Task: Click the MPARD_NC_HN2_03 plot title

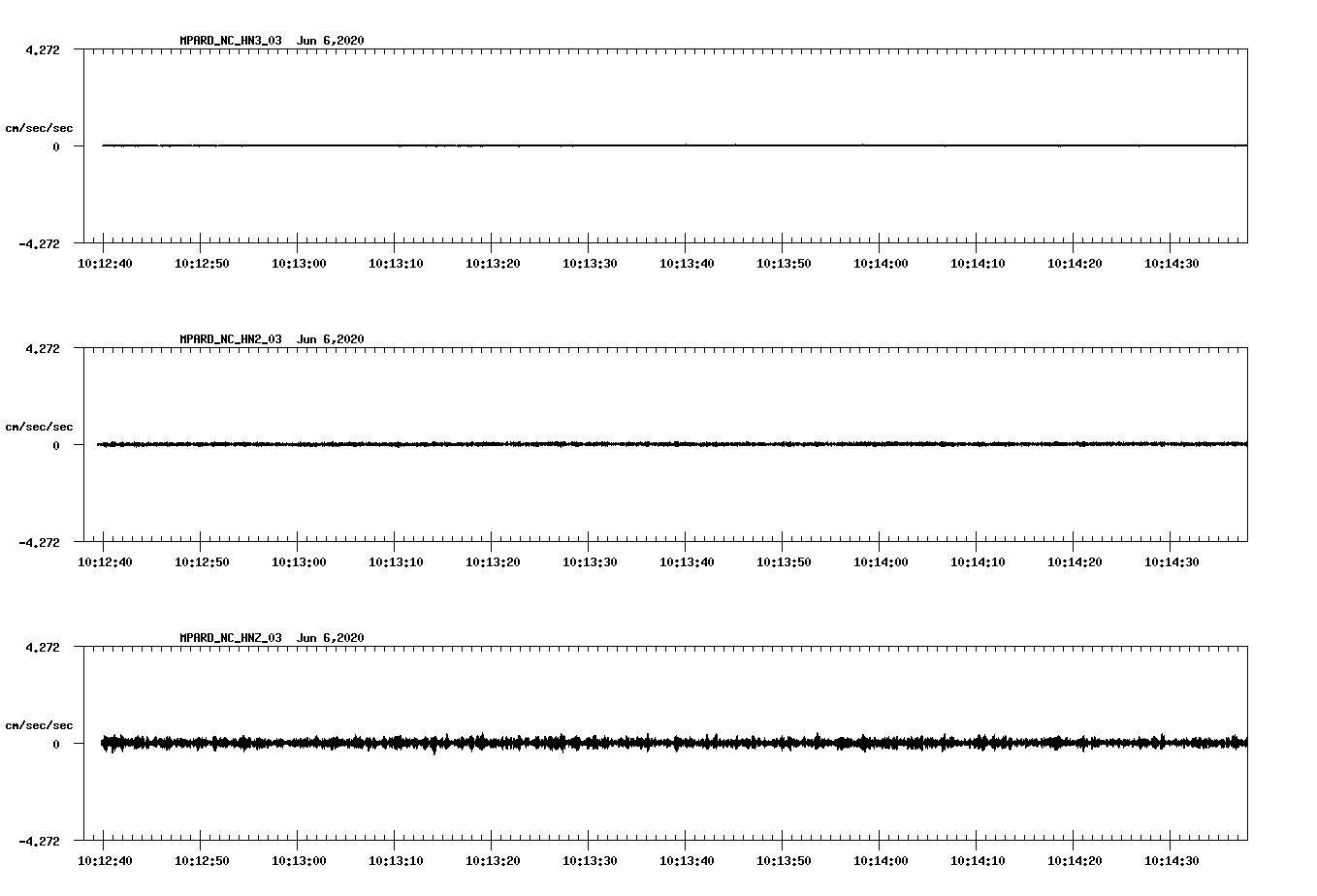Action: coord(272,339)
